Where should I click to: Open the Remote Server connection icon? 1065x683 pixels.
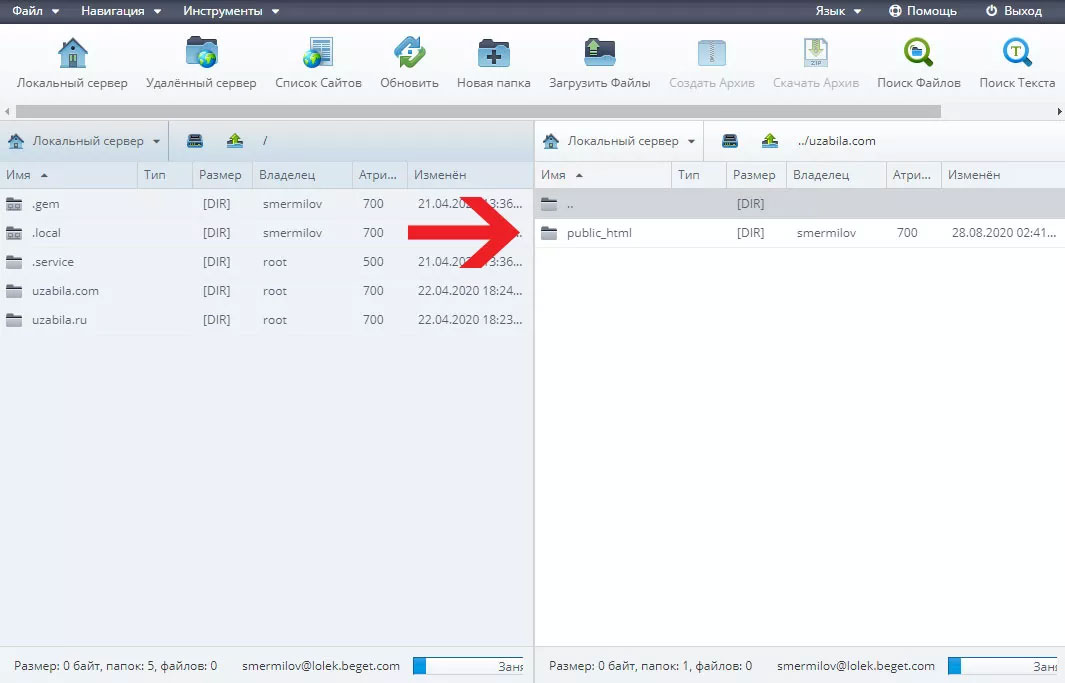201,53
